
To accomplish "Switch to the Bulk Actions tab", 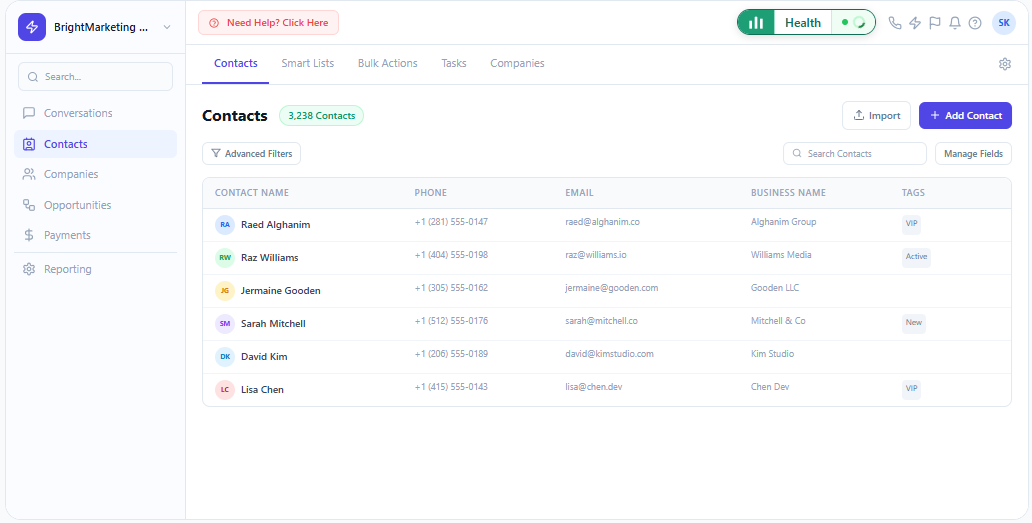I will (388, 64).
